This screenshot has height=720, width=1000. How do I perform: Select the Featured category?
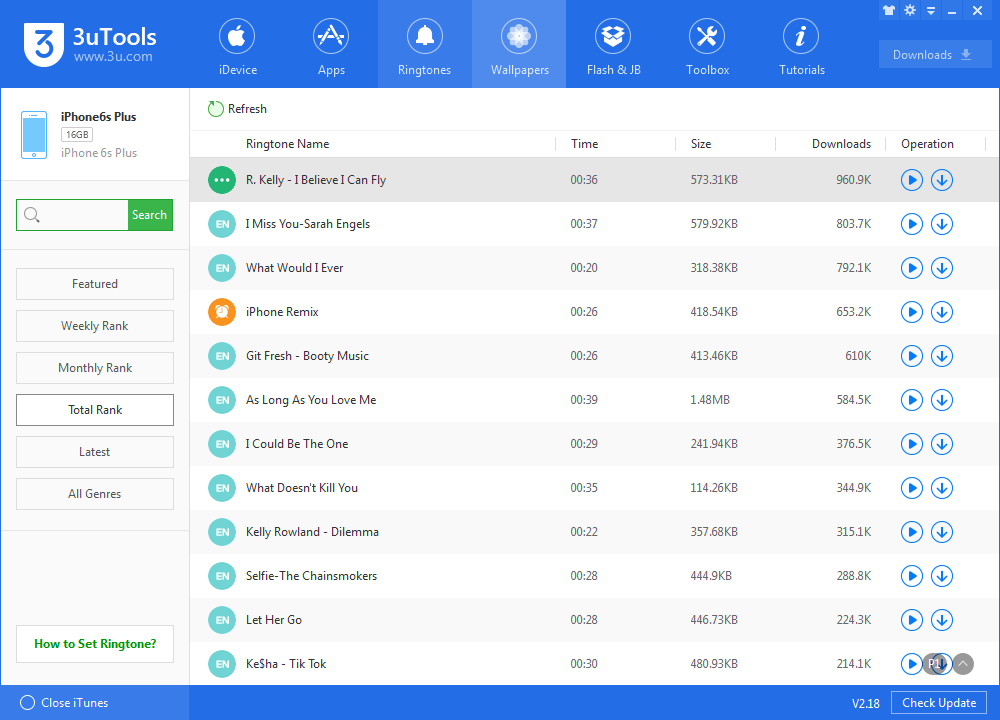click(95, 284)
